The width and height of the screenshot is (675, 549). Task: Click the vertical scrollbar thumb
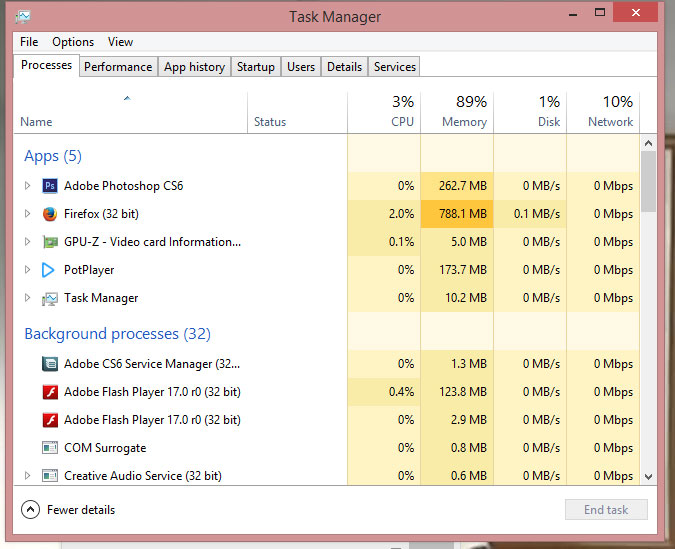click(x=649, y=181)
